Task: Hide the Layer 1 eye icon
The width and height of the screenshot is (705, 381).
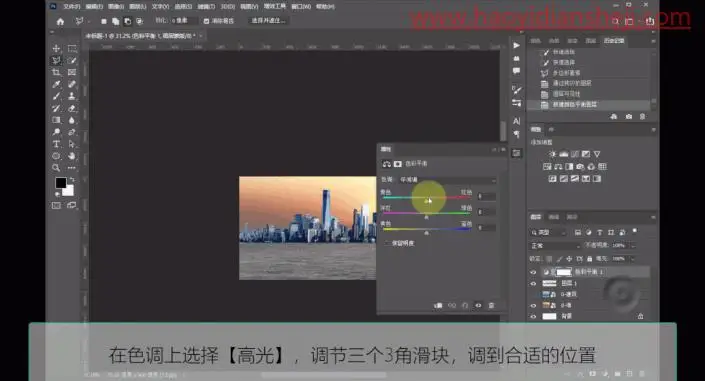Action: (533, 283)
